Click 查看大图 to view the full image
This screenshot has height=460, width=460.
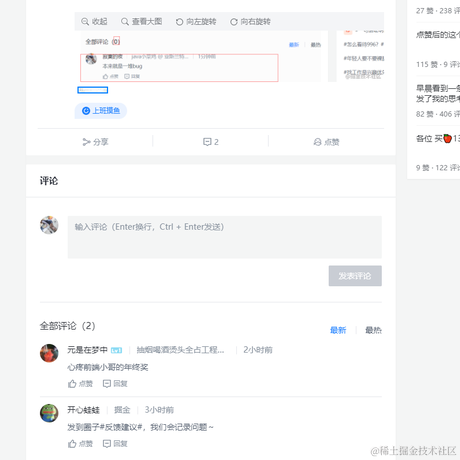click(x=142, y=22)
